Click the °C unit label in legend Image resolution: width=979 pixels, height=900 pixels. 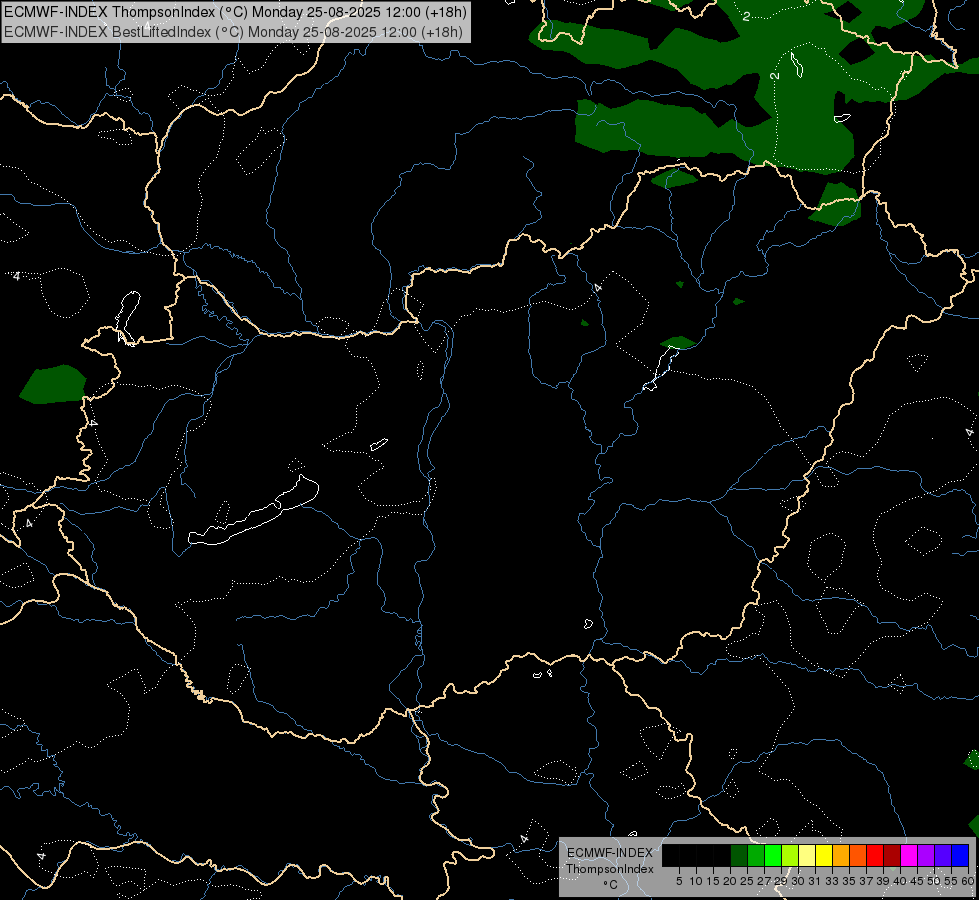tap(611, 885)
